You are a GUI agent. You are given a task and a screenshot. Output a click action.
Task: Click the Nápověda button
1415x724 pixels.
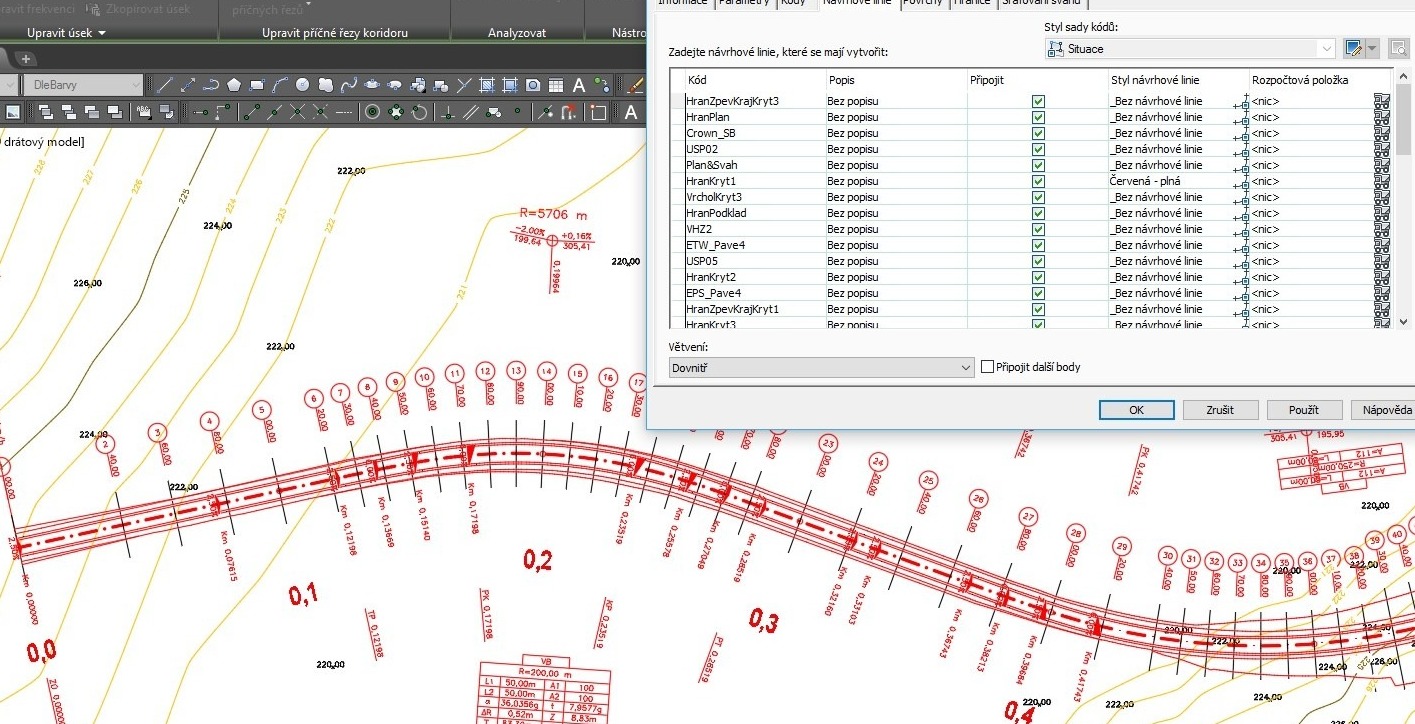[x=1383, y=410]
